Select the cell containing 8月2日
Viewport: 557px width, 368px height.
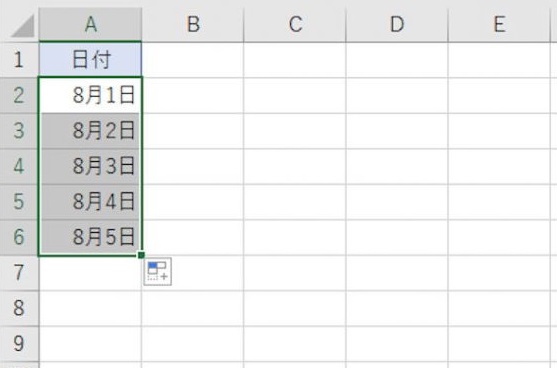pyautogui.click(x=90, y=131)
